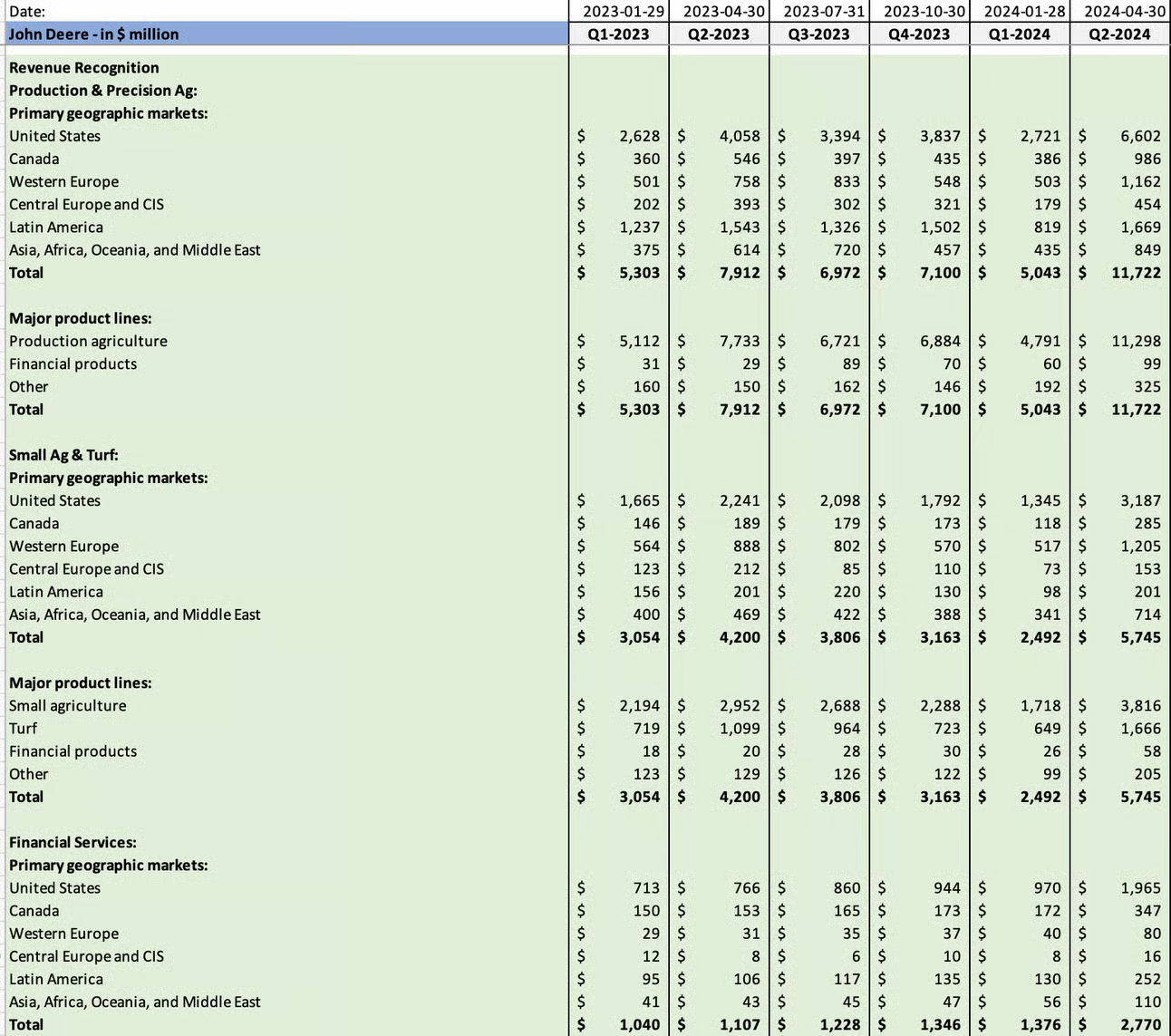
Task: Select Small Ag United States value 3,187
Action: pos(1140,500)
